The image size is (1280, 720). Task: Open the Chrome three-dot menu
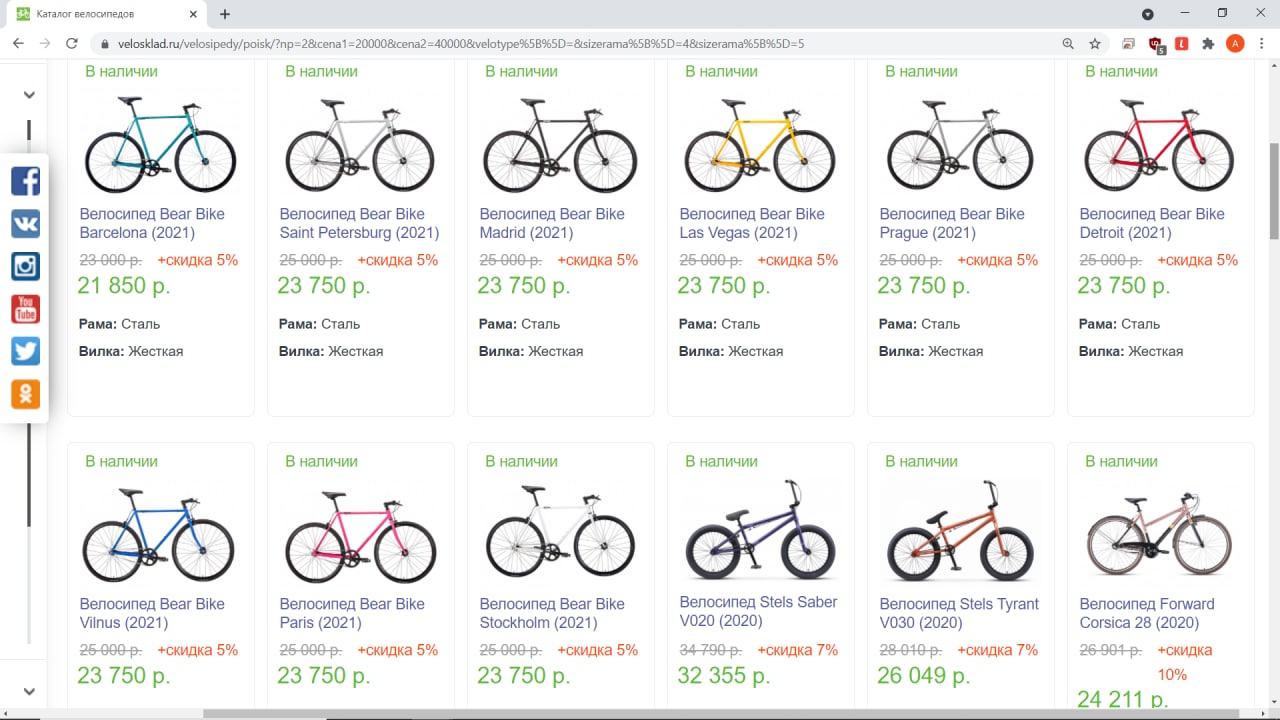click(1262, 44)
